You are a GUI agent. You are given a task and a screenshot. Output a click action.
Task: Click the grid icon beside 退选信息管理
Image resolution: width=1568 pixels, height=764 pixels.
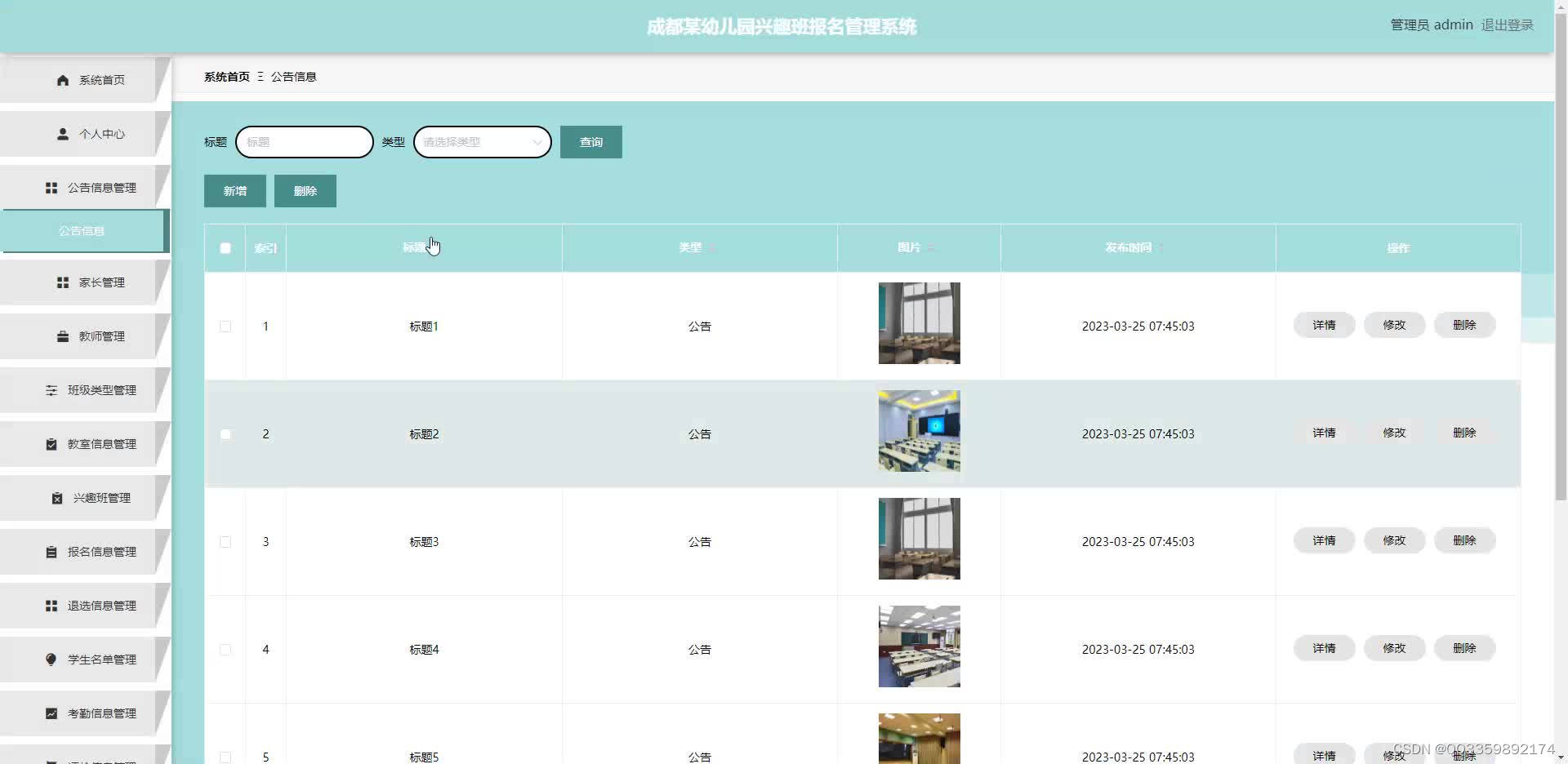51,606
